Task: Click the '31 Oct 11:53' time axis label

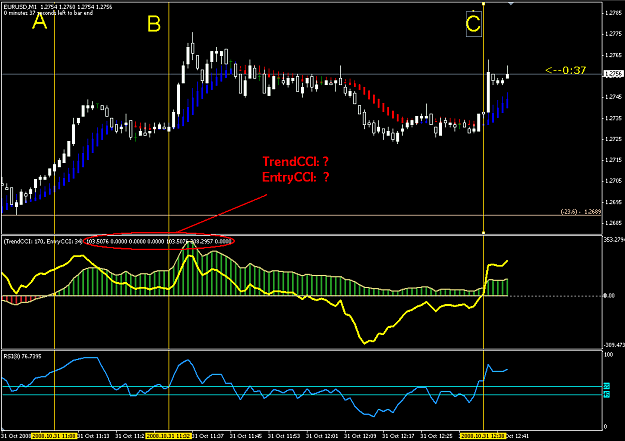Action: pyautogui.click(x=284, y=436)
